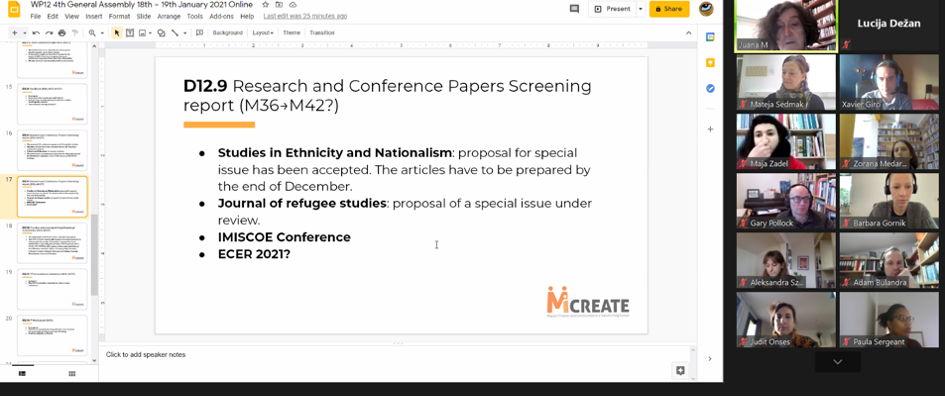Open the Help menu
Screen dimensions: 945x397
(x=247, y=16)
